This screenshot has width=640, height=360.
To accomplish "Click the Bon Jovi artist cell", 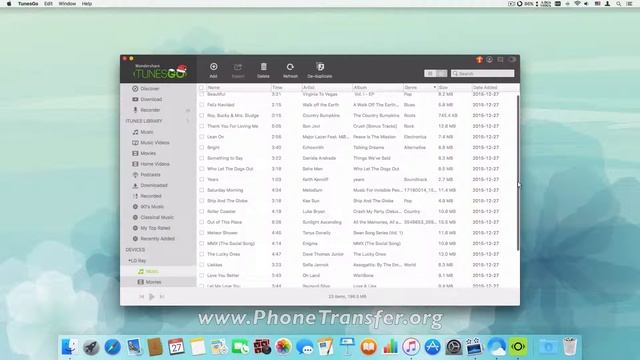I will coord(311,126).
